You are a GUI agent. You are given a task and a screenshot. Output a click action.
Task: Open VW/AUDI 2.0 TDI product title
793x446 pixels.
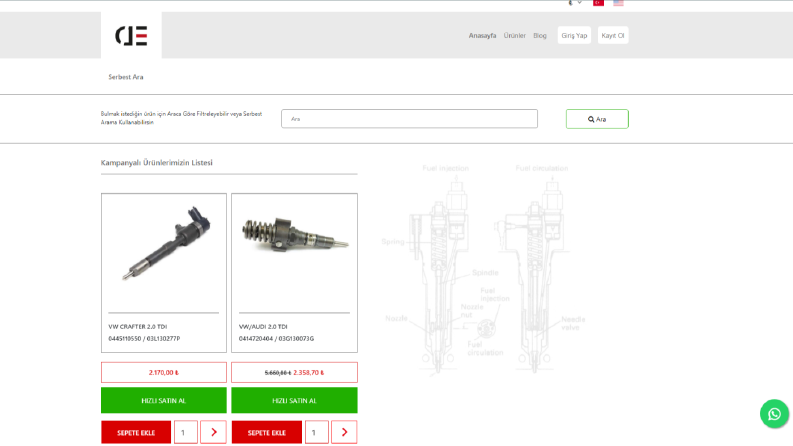263,327
